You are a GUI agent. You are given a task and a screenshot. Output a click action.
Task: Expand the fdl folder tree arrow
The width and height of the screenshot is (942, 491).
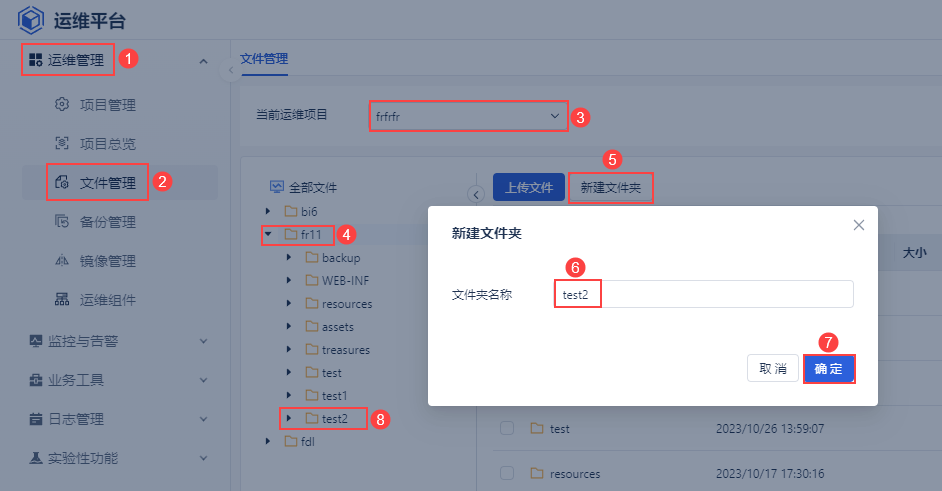click(x=267, y=441)
